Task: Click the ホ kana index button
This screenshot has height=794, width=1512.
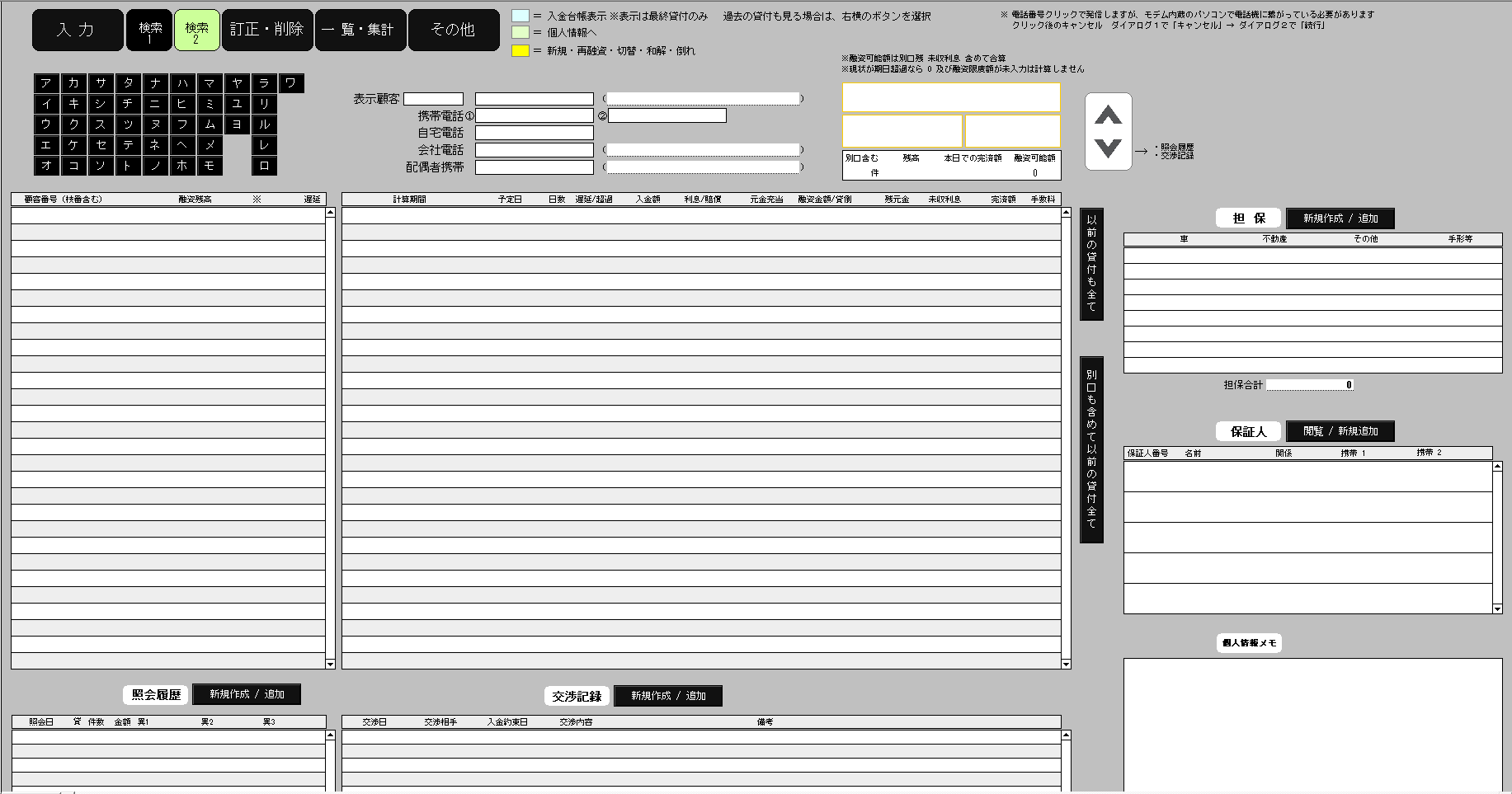Action: pos(182,166)
